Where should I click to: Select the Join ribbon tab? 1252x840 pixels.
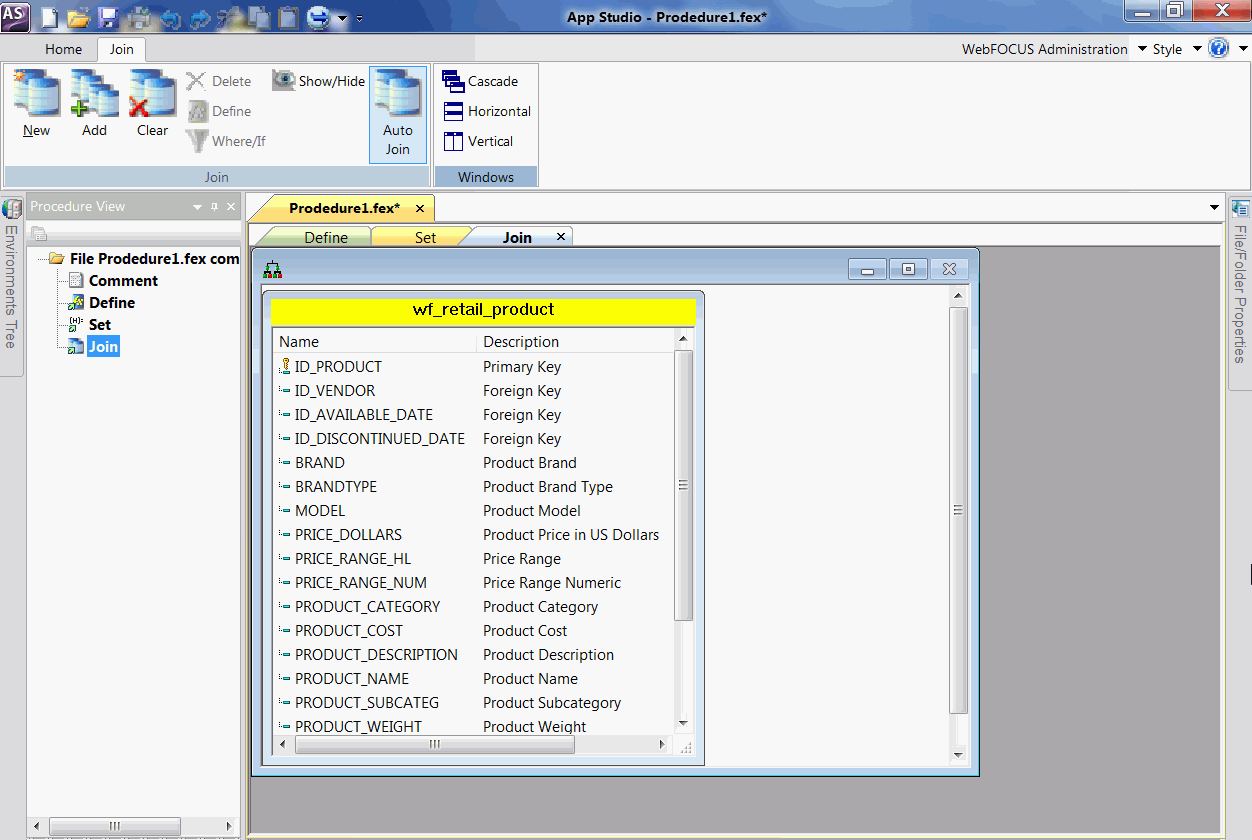(122, 49)
